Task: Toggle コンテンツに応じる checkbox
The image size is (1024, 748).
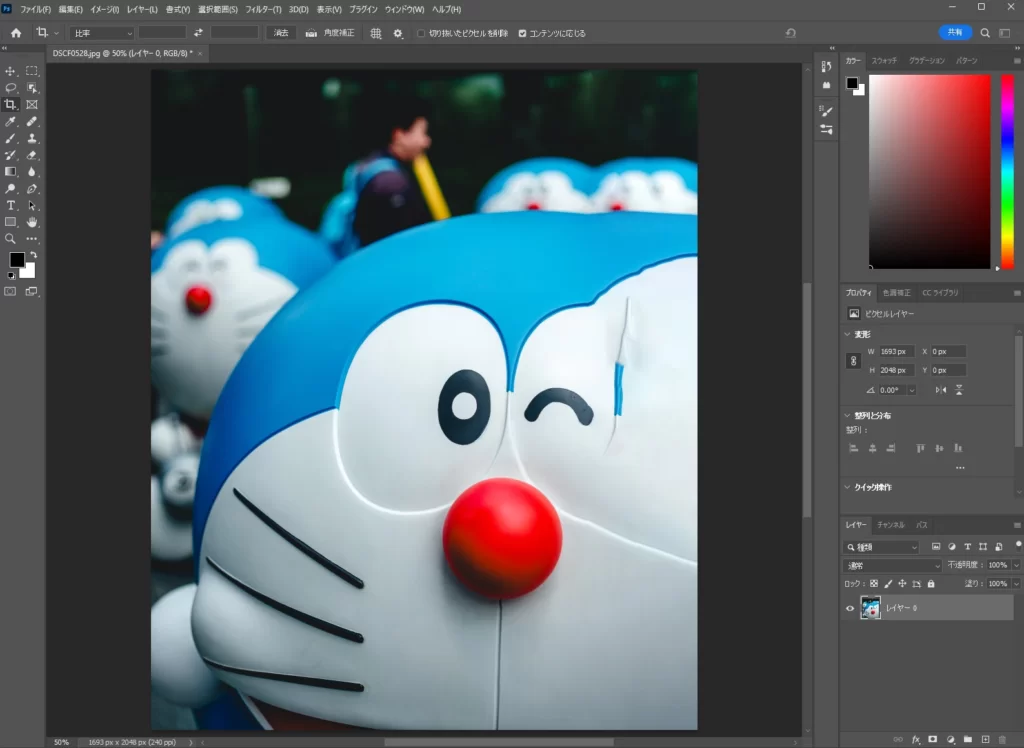Action: 522,33
